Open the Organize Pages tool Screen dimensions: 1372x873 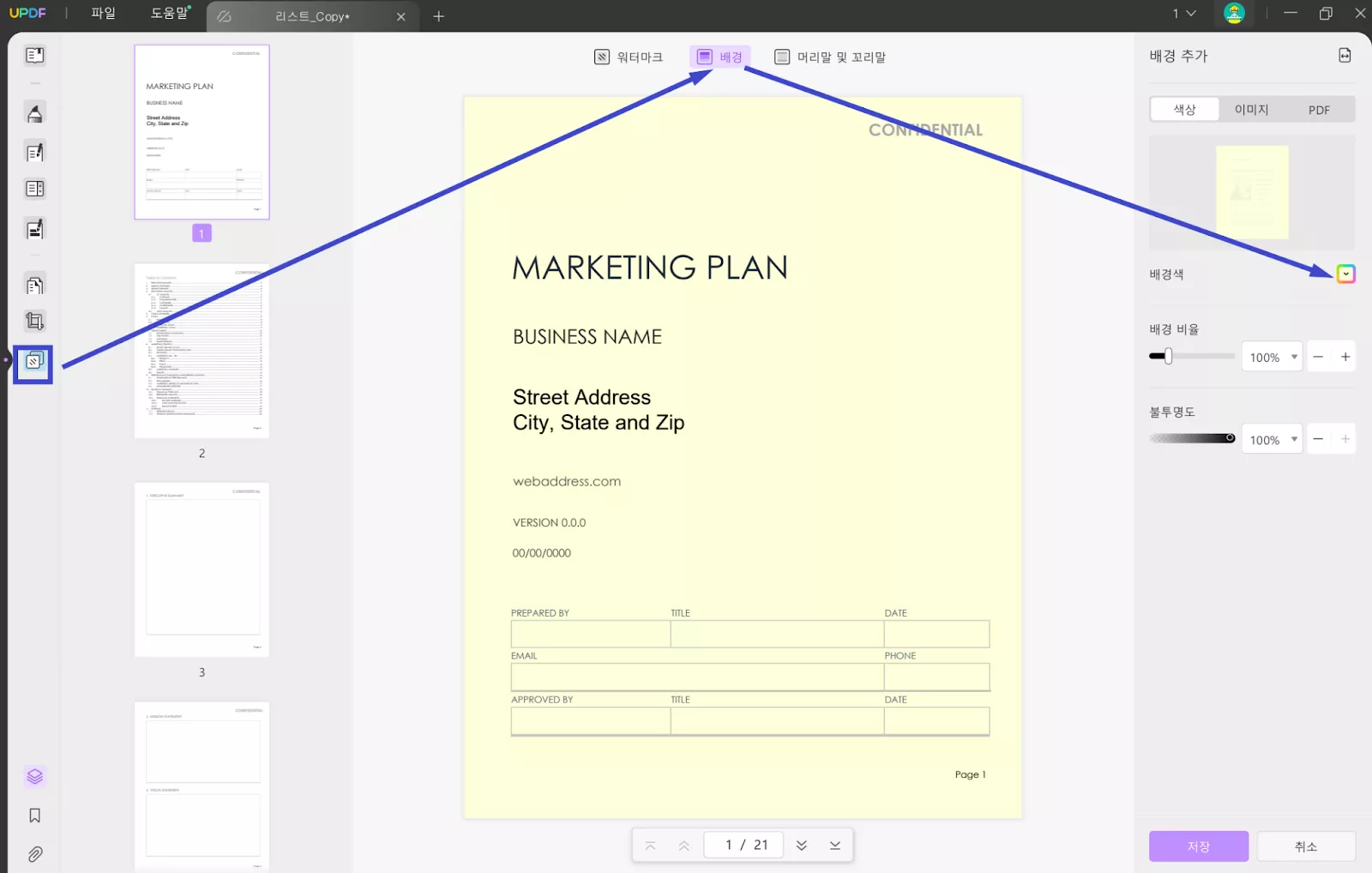tap(35, 189)
